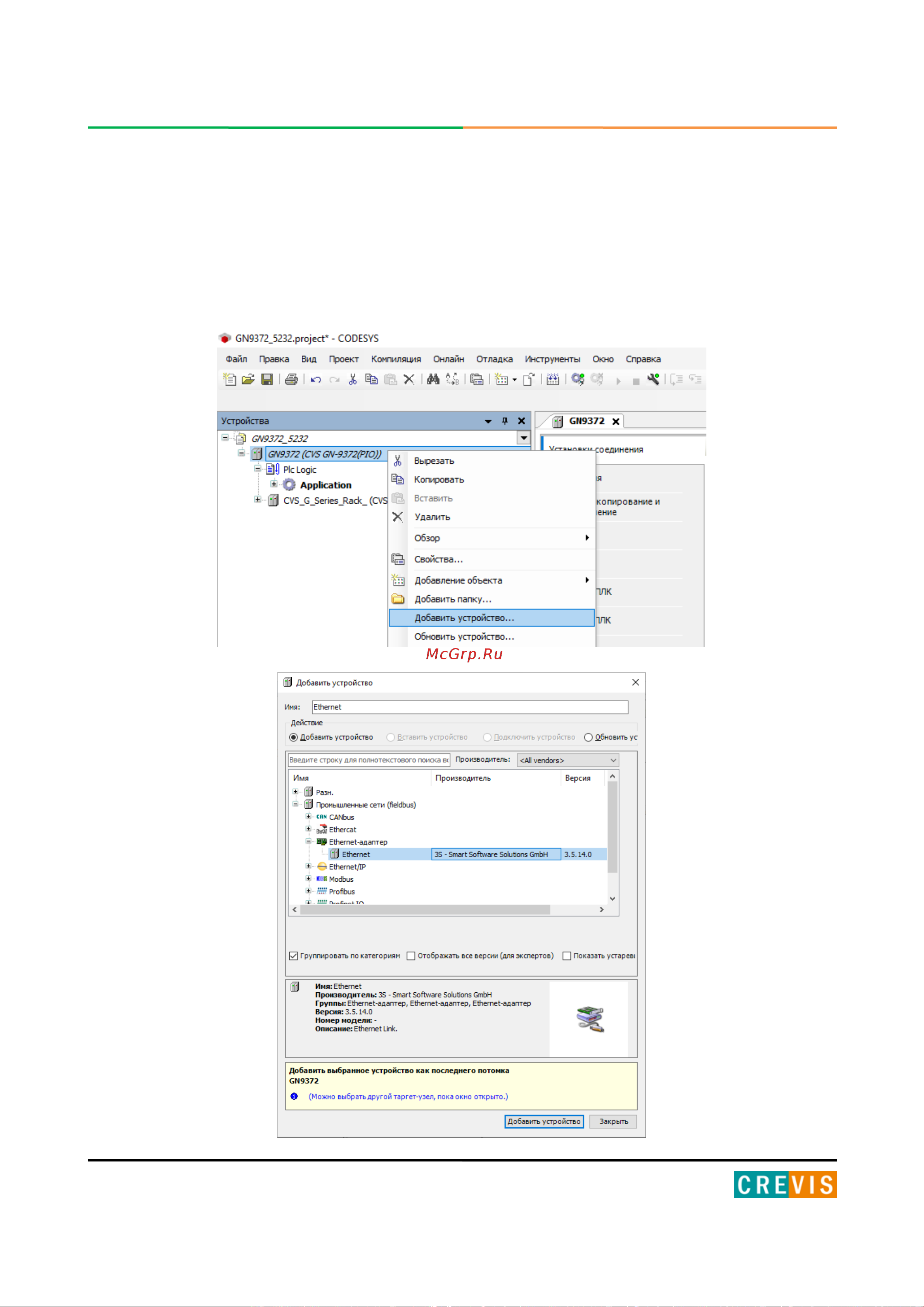Click the Start play toolbar icon

click(x=618, y=381)
